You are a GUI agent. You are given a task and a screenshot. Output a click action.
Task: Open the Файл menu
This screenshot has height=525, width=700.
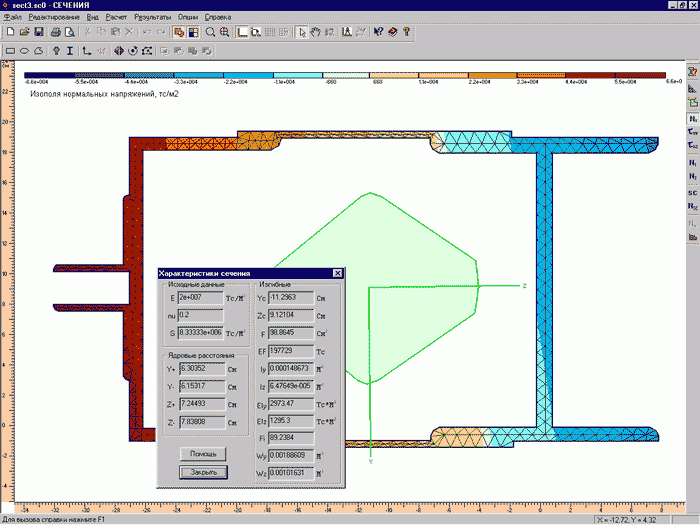(x=13, y=18)
